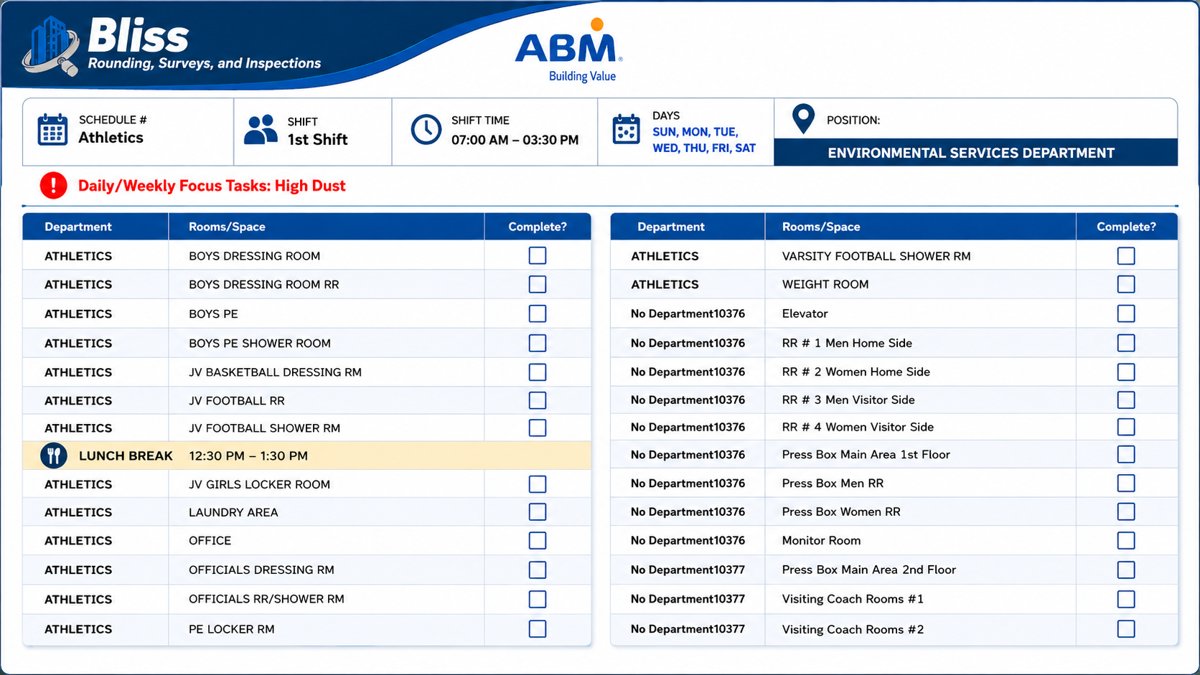The image size is (1200, 675).
Task: Tick the Elevator row checkbox
Action: (x=1126, y=314)
